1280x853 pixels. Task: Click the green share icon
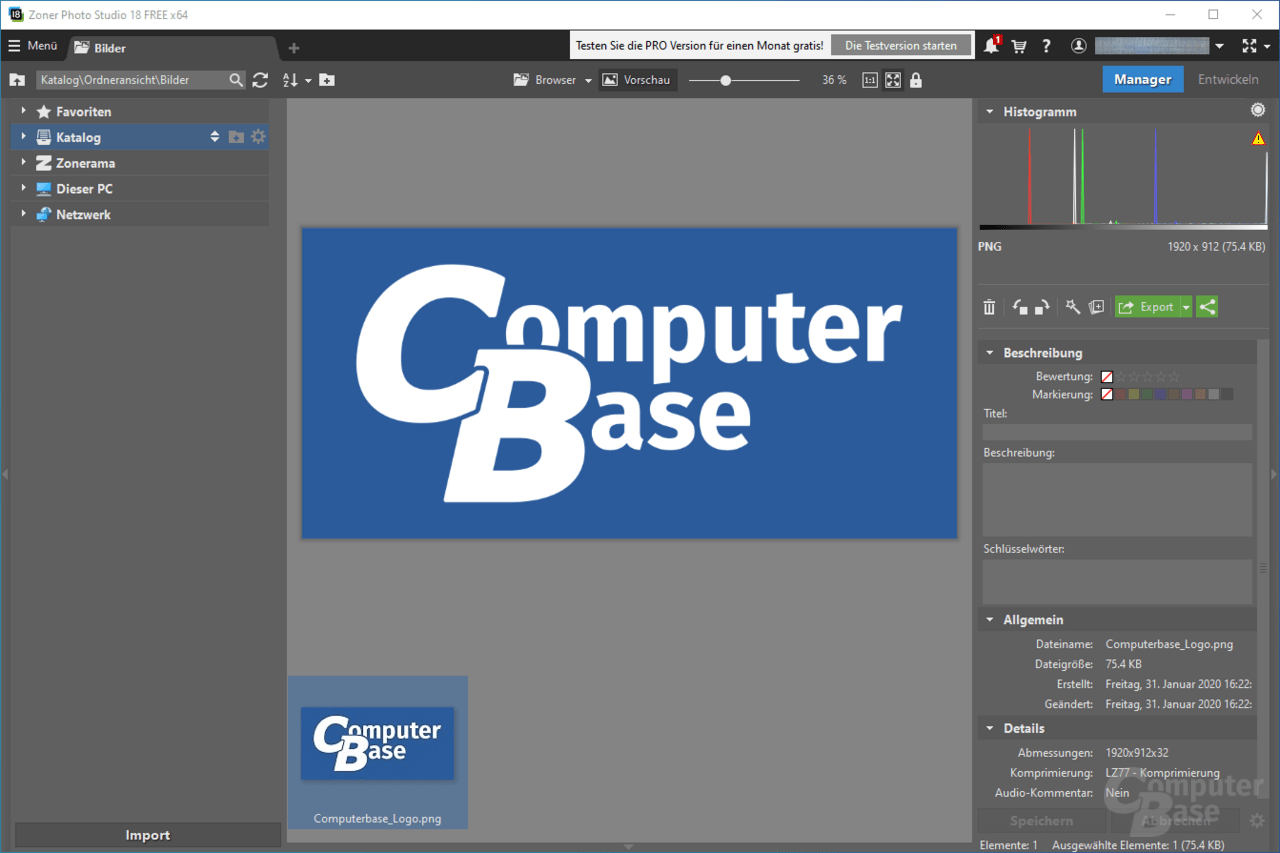point(1207,307)
